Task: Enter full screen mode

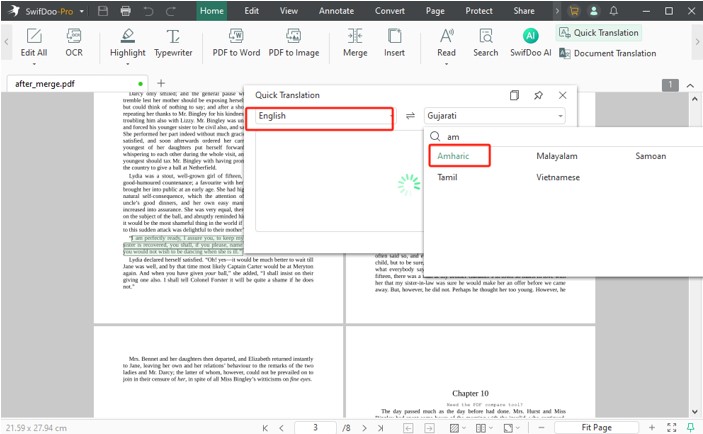Action: (671, 428)
